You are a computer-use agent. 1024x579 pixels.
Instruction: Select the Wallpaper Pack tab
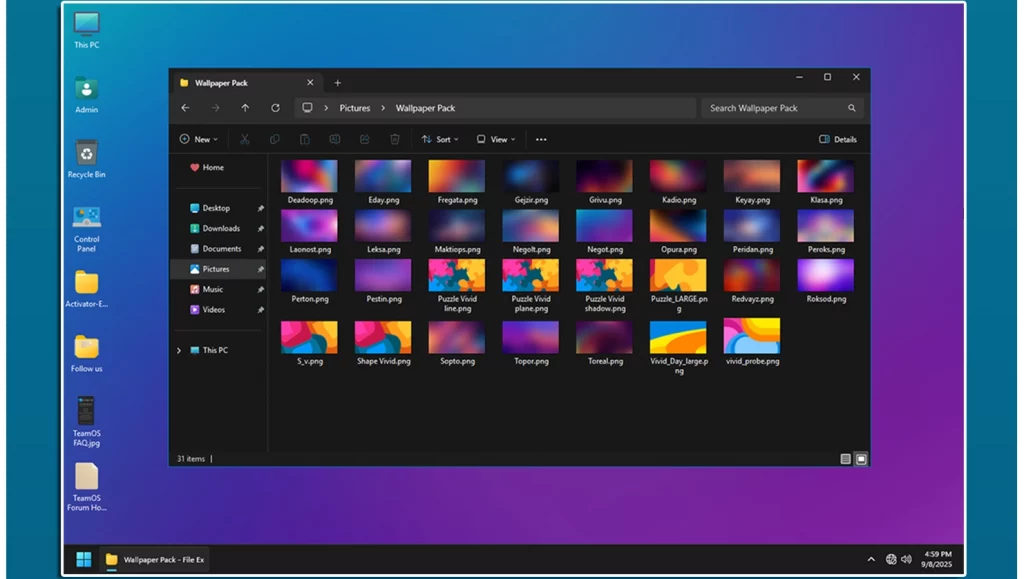[222, 83]
